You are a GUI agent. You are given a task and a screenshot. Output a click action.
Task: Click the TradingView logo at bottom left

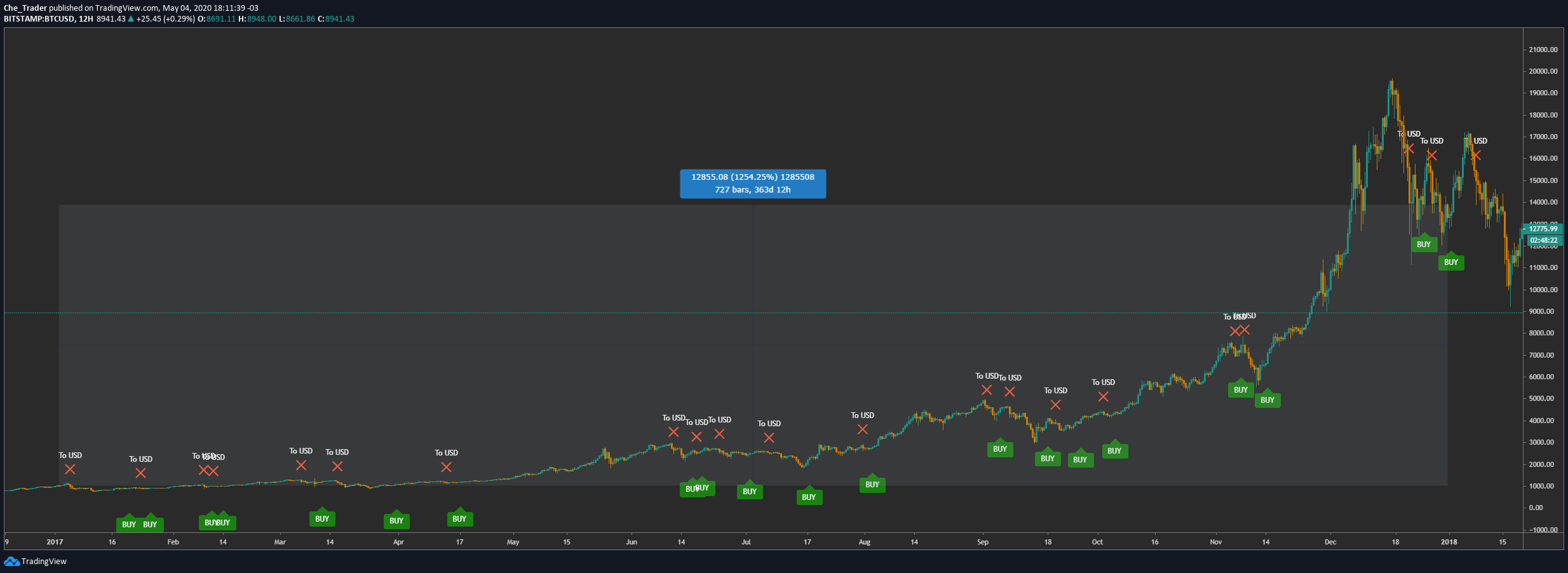36,562
